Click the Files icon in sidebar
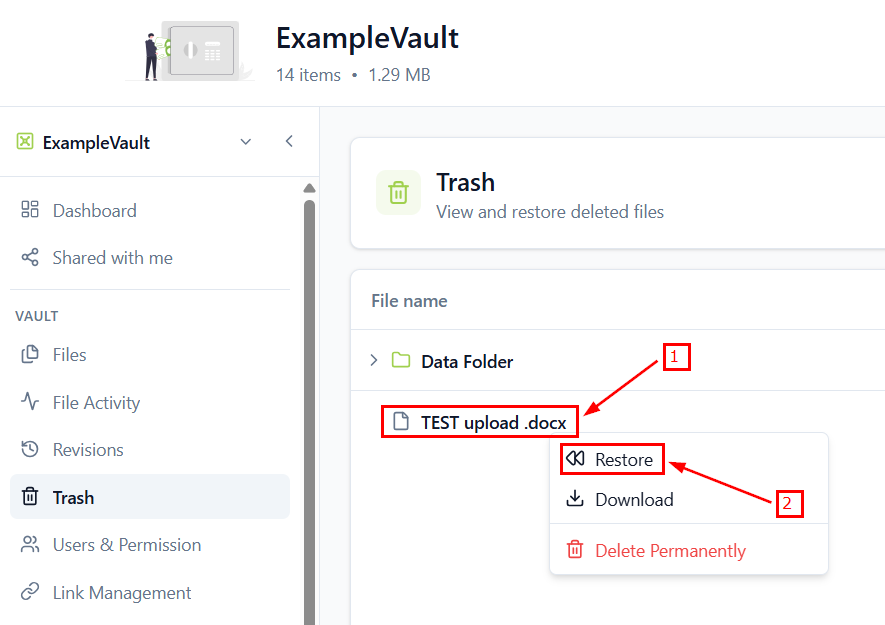 [x=30, y=355]
